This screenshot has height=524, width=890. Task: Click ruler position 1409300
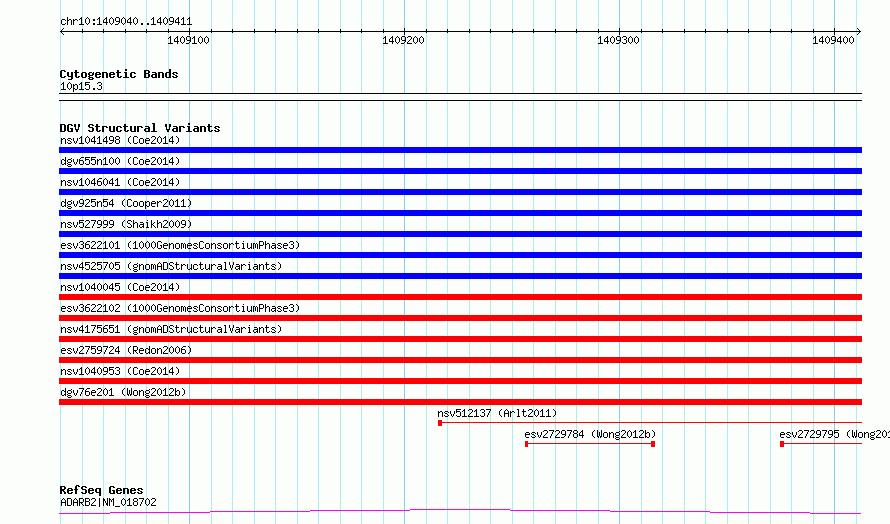(619, 40)
